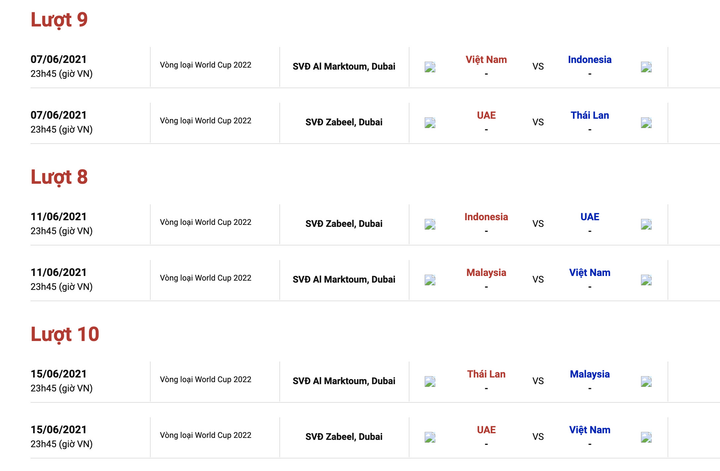Click Malaysia flag icon in the Malaysia–Việt Nam match
This screenshot has width=720, height=471.
pyautogui.click(x=430, y=280)
